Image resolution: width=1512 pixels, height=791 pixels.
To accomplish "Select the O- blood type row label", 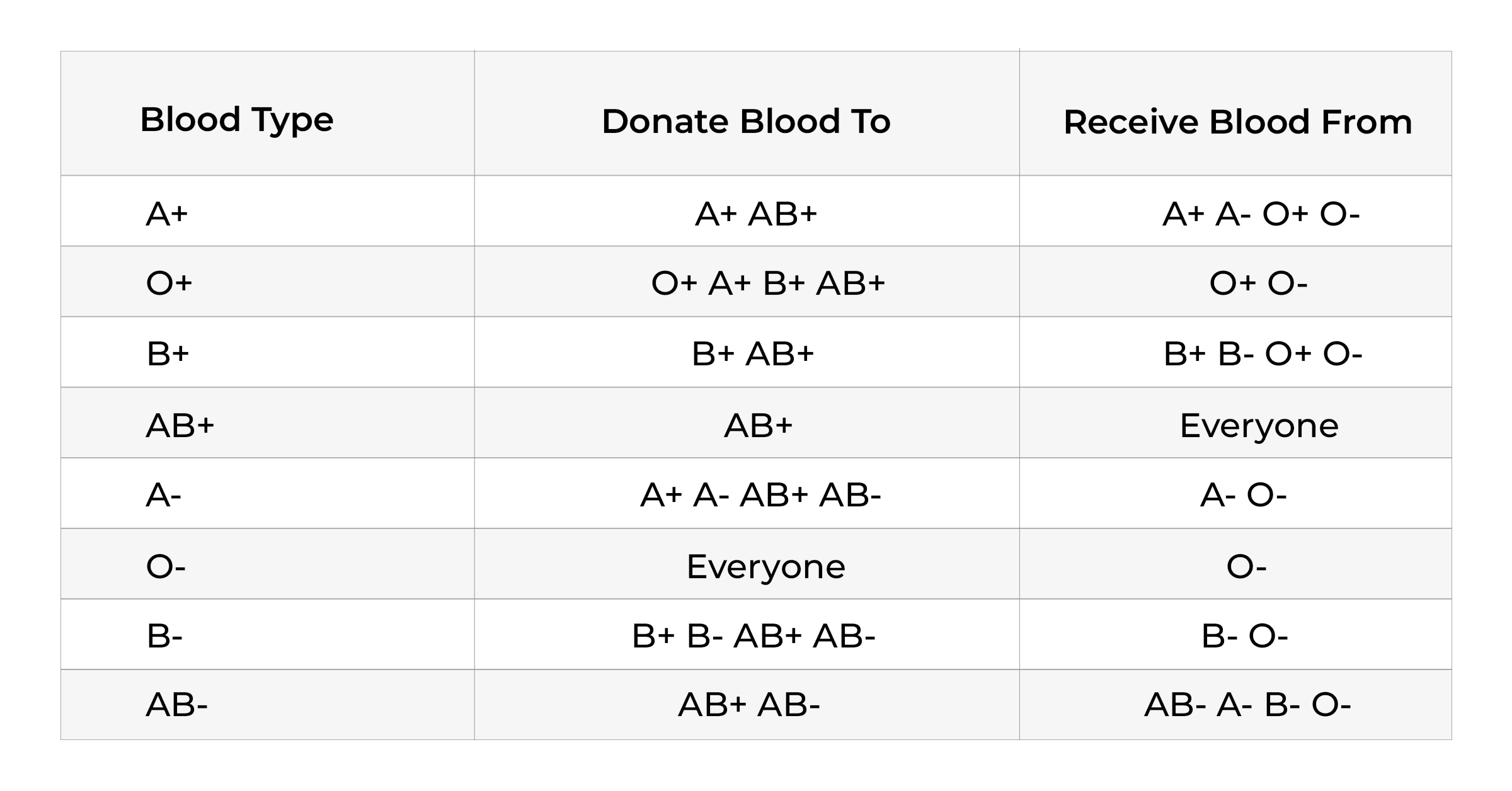I will click(x=166, y=566).
